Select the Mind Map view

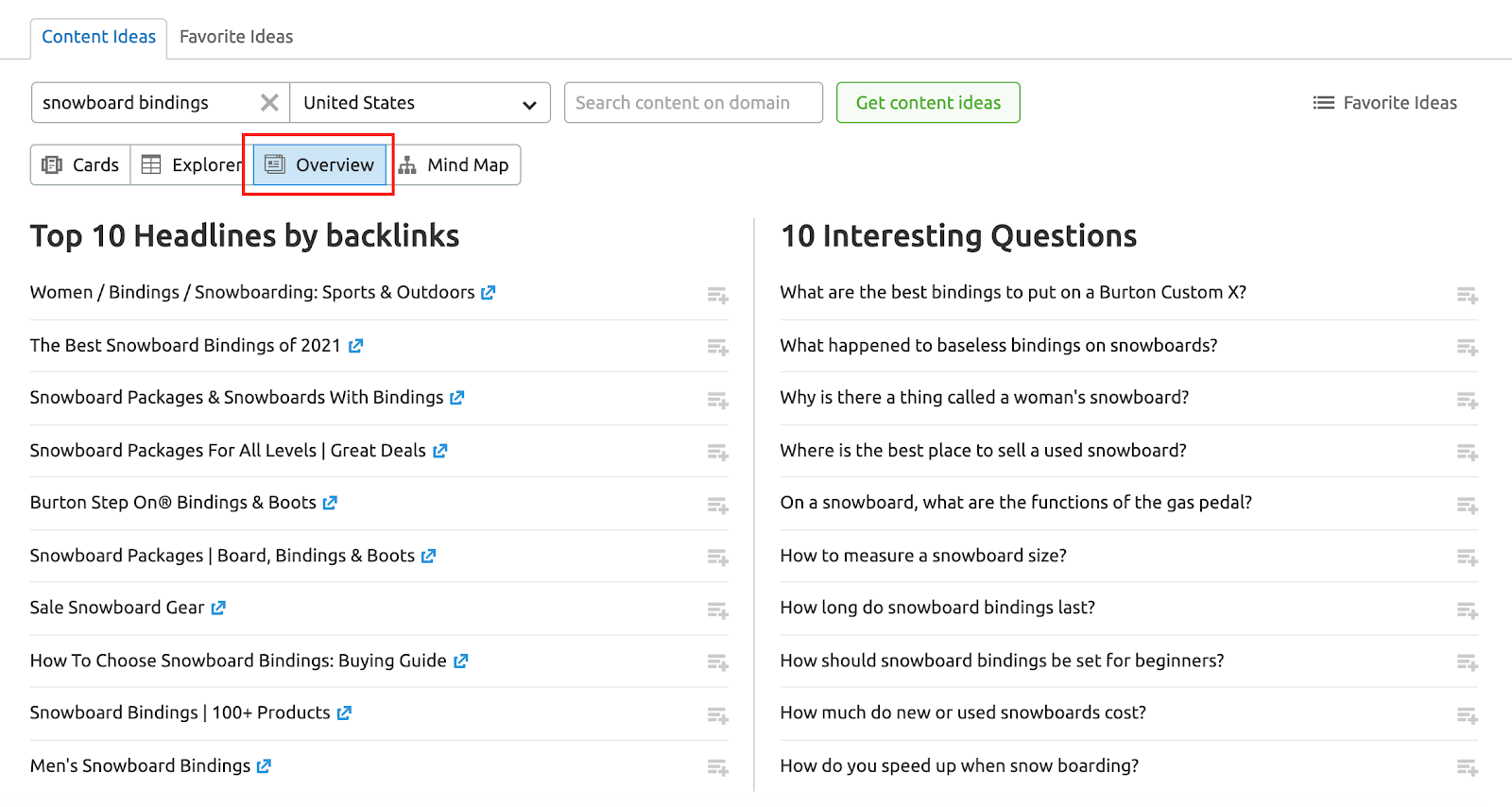(454, 164)
